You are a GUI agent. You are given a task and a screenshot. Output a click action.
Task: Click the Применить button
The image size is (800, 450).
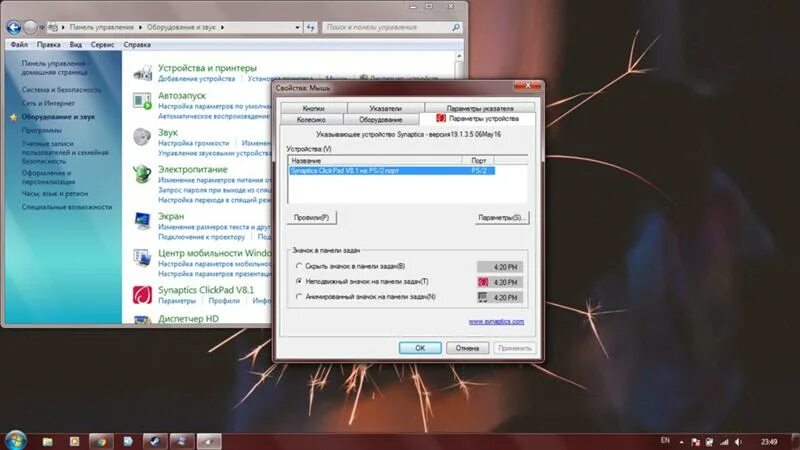(x=514, y=348)
